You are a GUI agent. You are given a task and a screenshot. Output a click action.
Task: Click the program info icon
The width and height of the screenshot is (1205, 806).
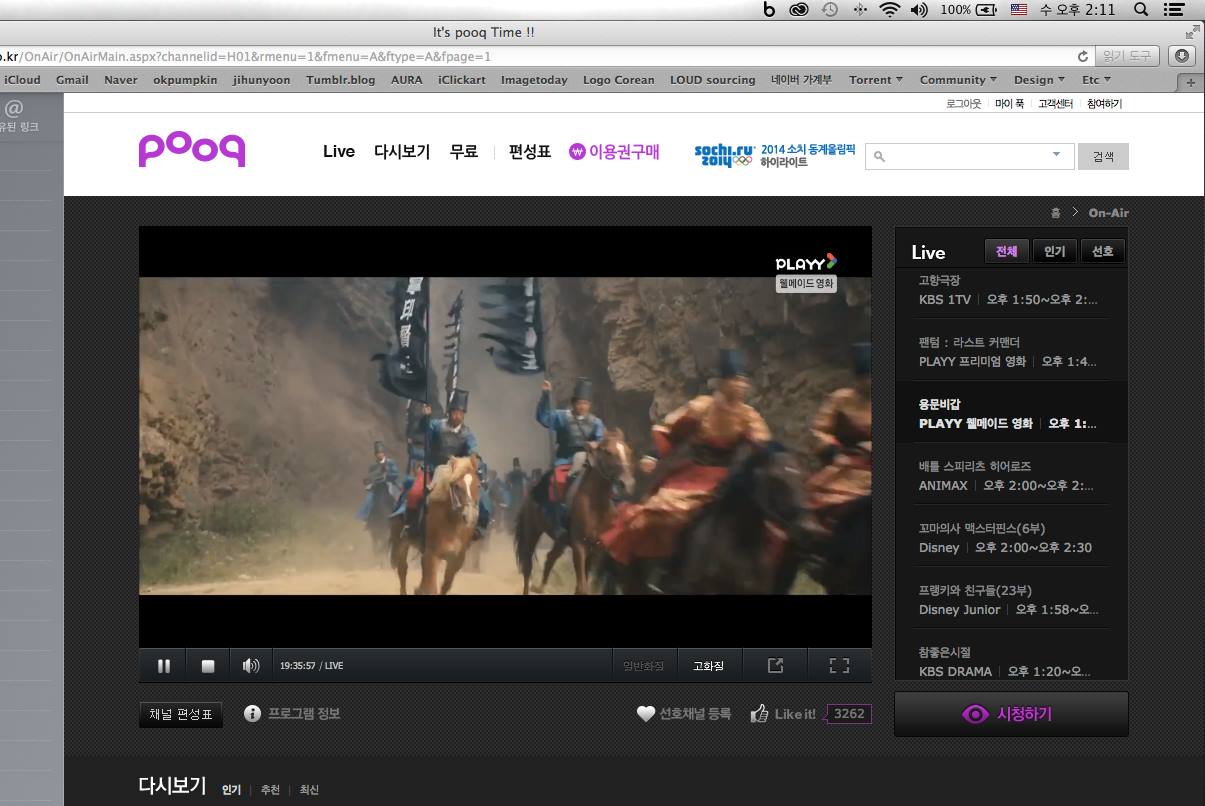point(252,713)
